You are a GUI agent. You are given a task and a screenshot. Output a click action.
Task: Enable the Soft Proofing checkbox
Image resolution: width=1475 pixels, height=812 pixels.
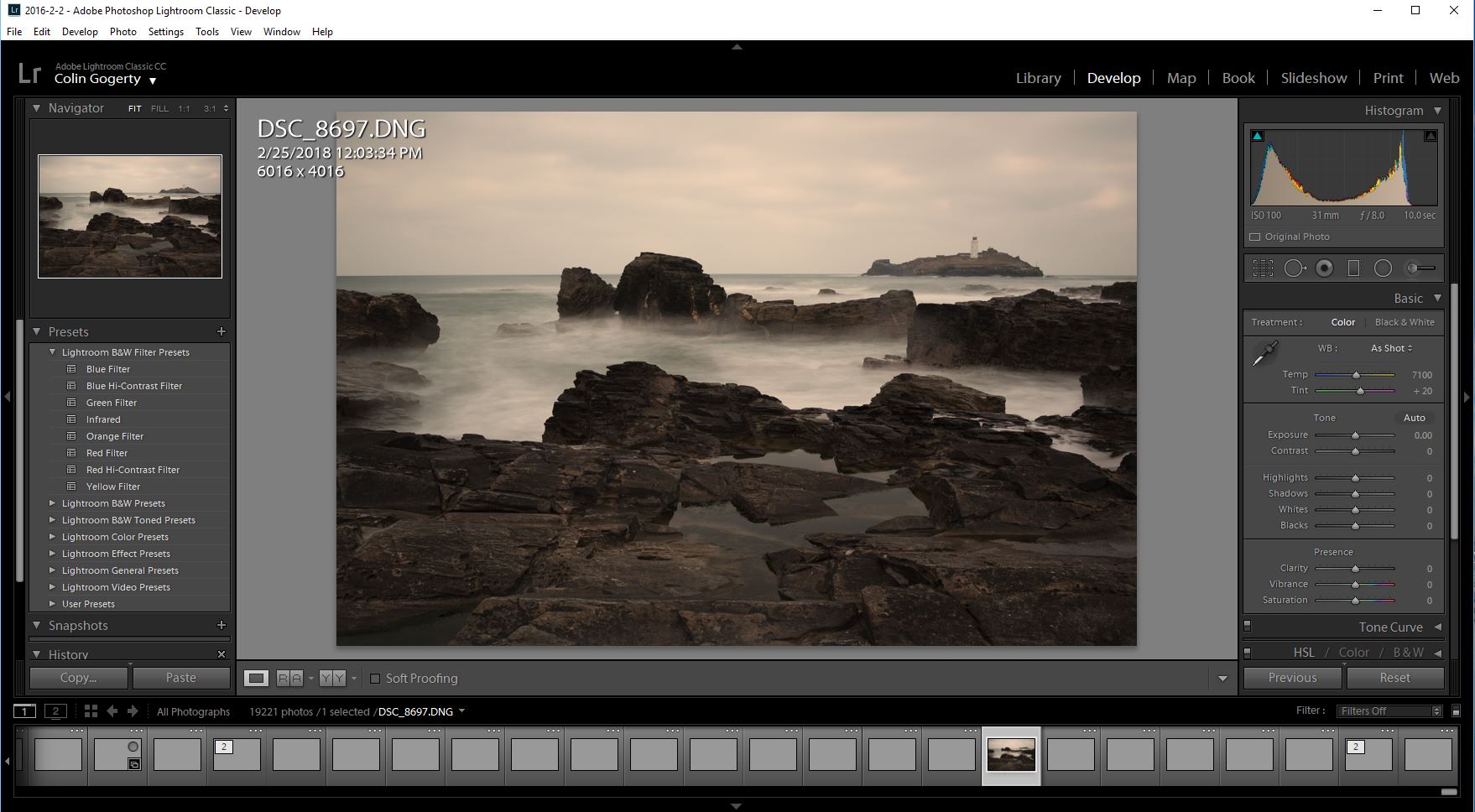point(375,678)
